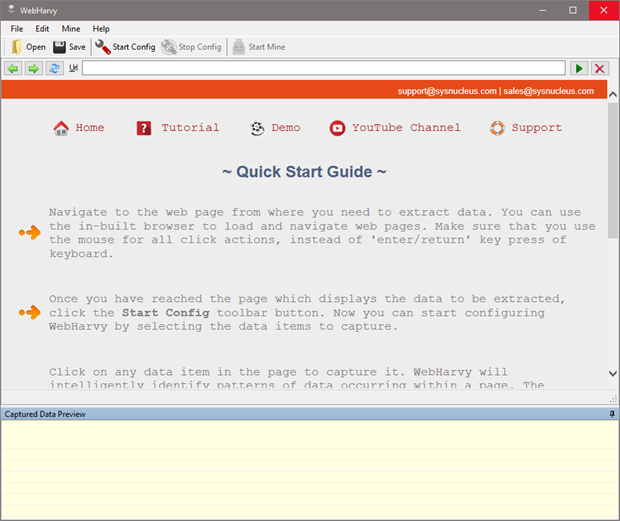
Task: Click the scrollbar down arrow of browser pane
Action: point(613,373)
